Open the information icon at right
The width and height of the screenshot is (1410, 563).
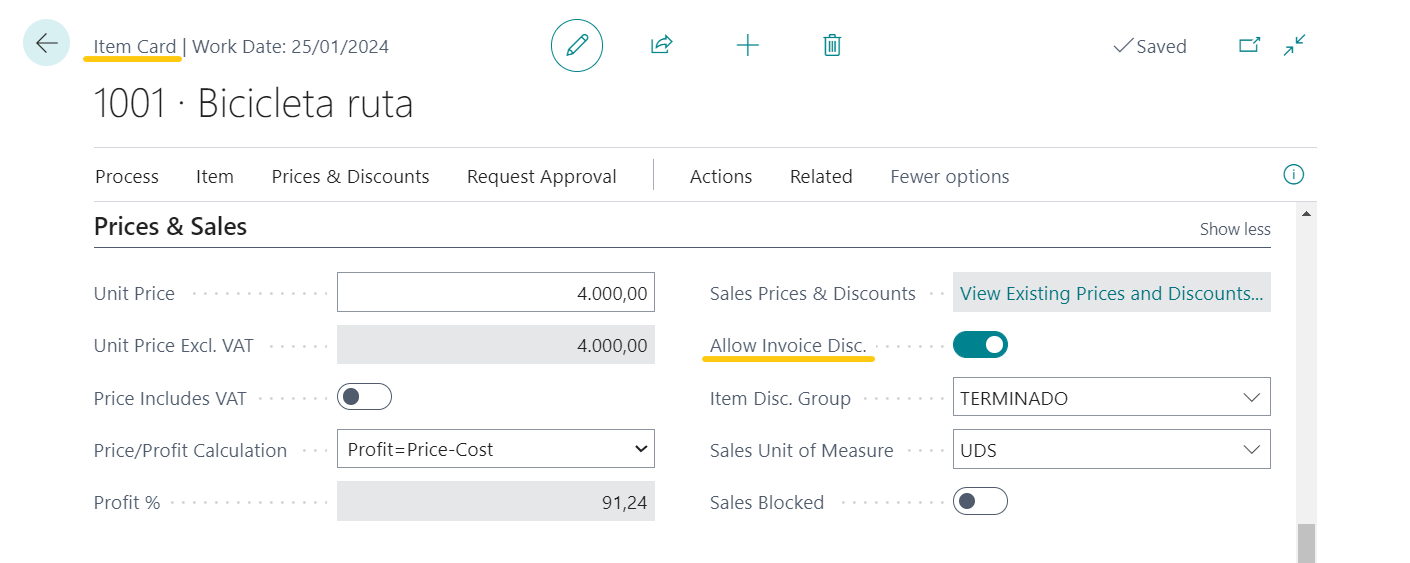click(1293, 175)
